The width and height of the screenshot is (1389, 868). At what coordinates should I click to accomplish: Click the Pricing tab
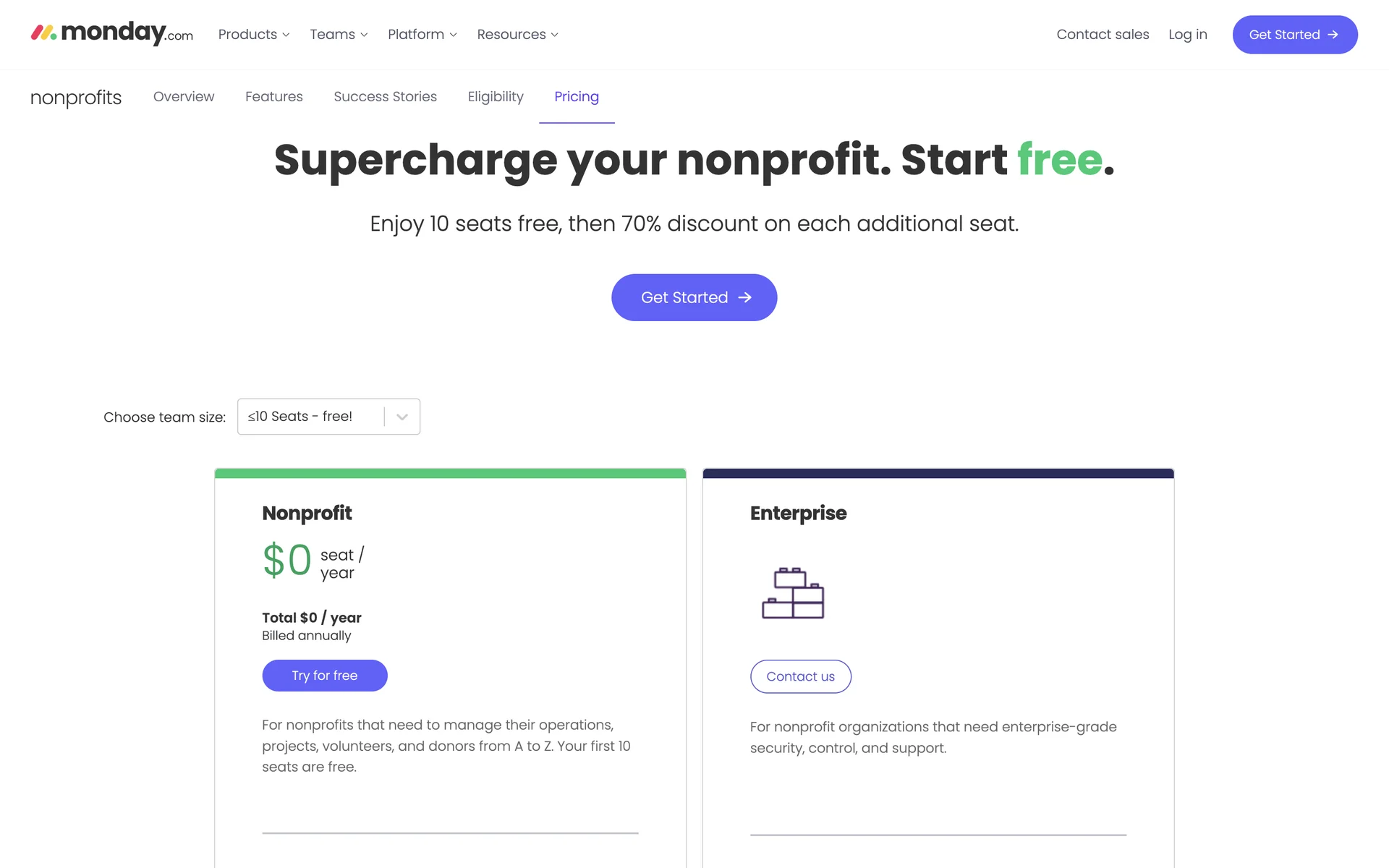click(577, 97)
